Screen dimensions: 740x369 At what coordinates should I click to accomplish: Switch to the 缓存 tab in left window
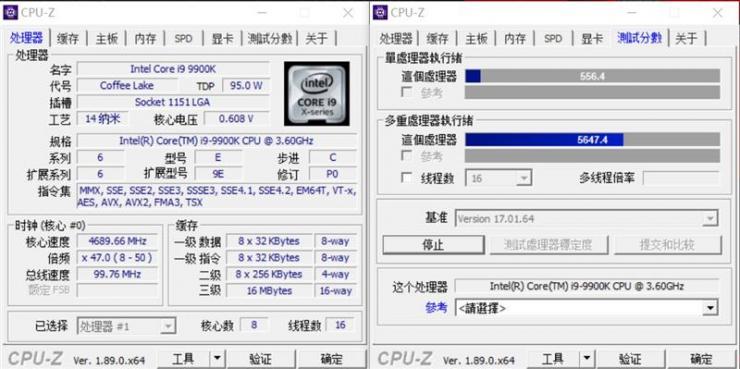(x=68, y=39)
